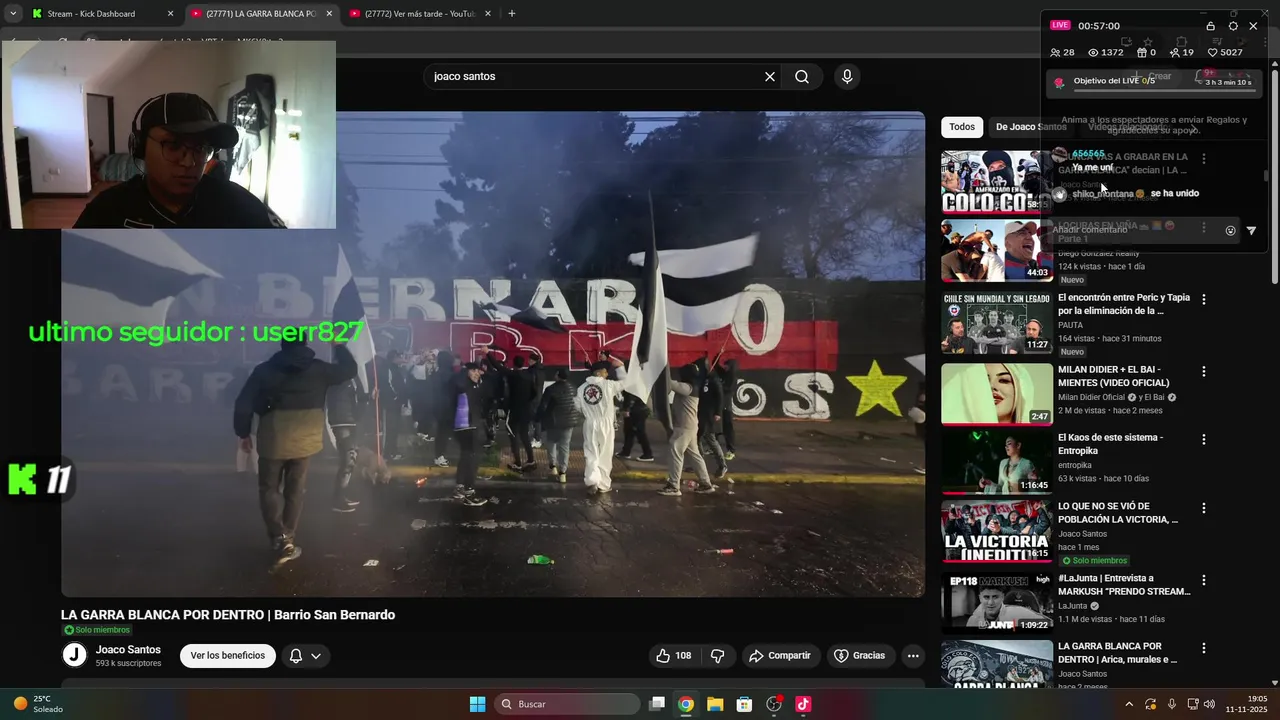The image size is (1280, 720).
Task: Open El Kaos de este sistema thumbnail
Action: [997, 463]
